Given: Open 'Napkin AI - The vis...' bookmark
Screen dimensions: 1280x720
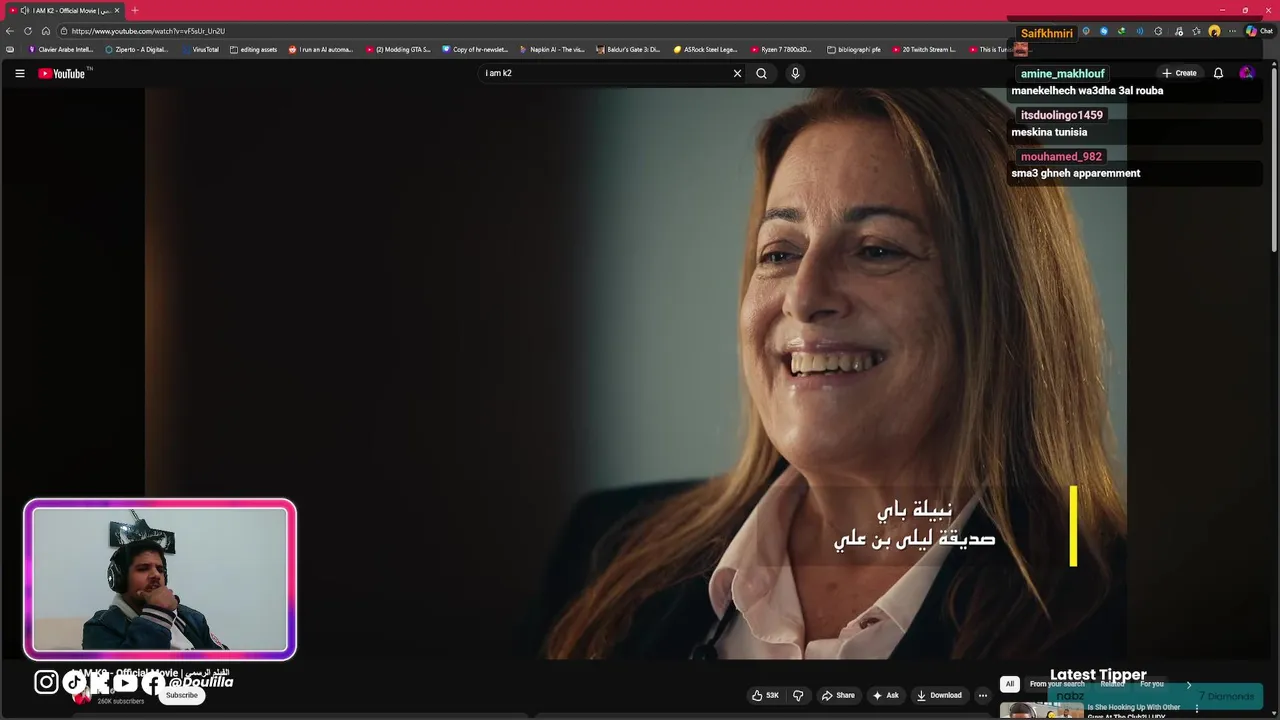Looking at the screenshot, I should pyautogui.click(x=552, y=49).
